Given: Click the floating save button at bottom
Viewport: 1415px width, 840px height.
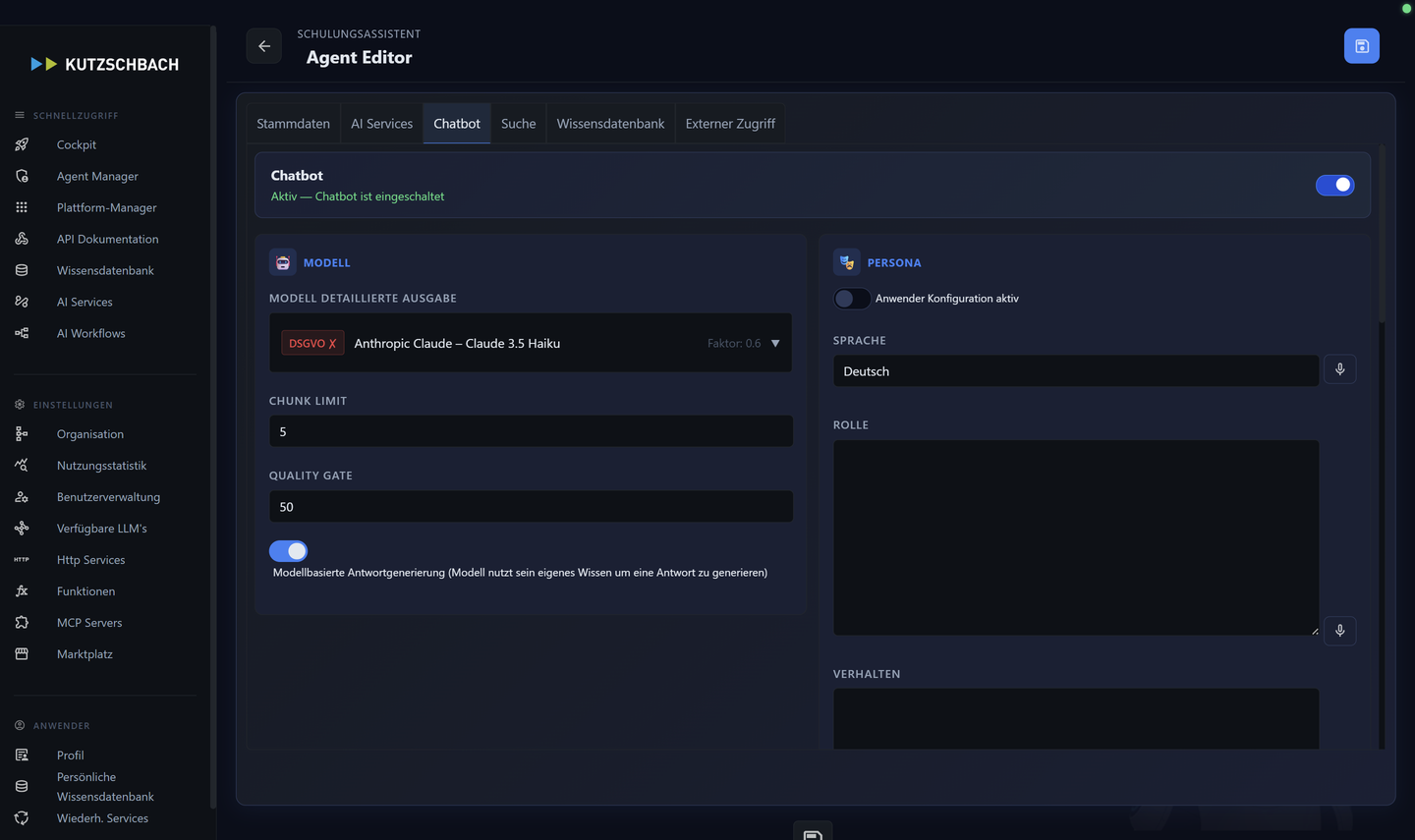Looking at the screenshot, I should (x=813, y=832).
